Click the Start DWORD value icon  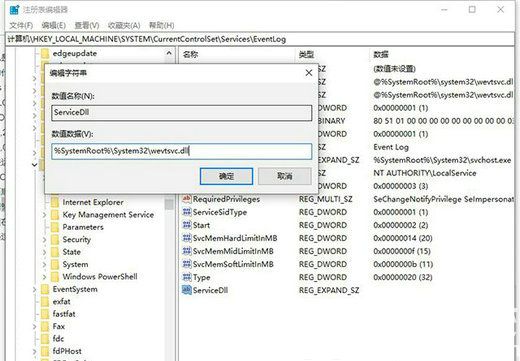(x=187, y=225)
